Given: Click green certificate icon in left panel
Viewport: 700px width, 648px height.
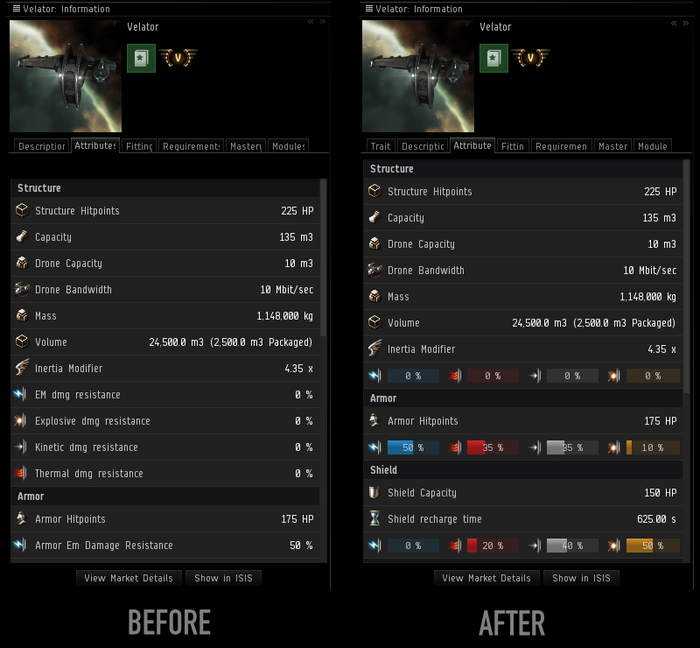Looking at the screenshot, I should coord(141,58).
